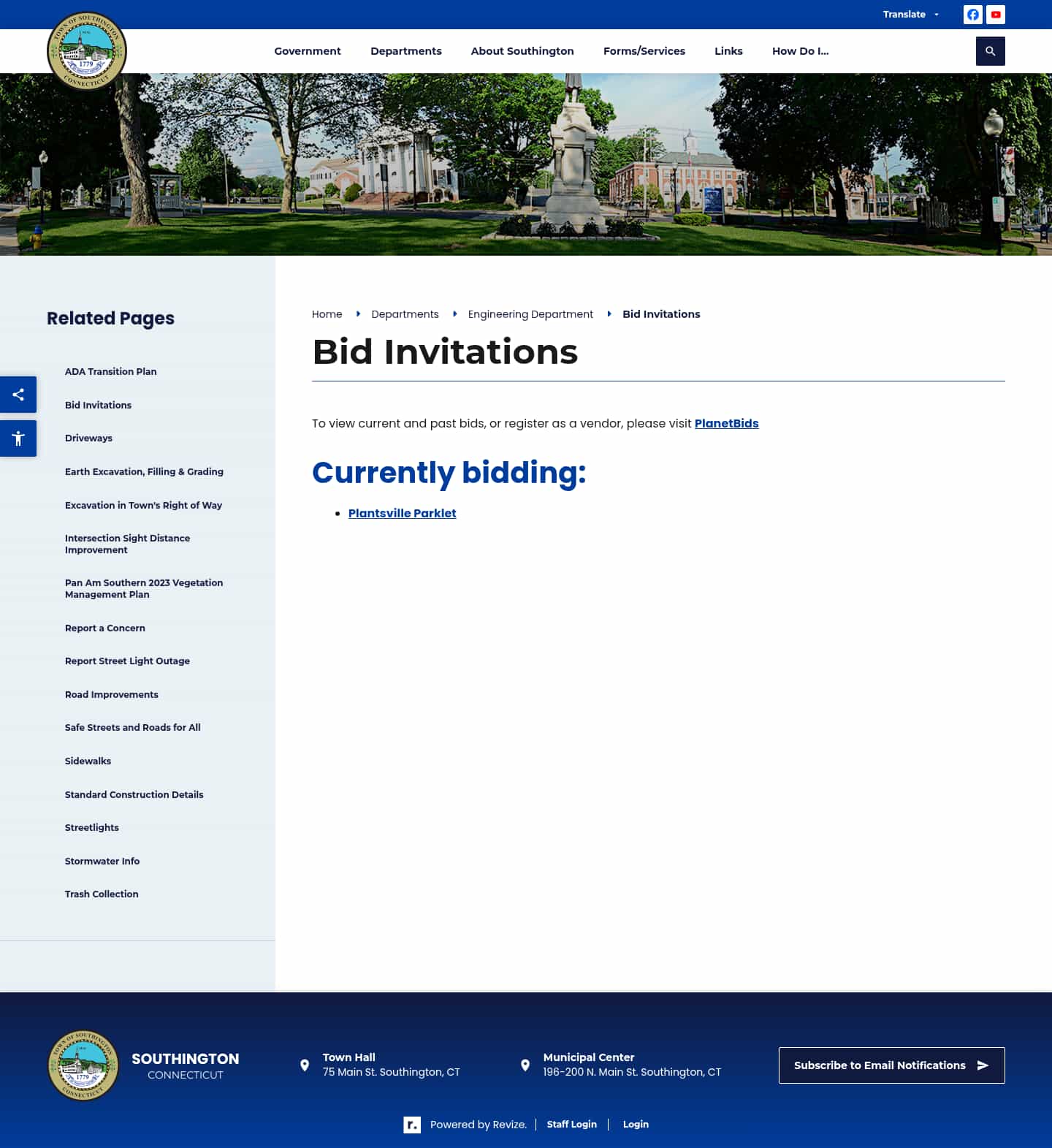Open Intersection Sight Distance Improvement page
The height and width of the screenshot is (1148, 1052).
[128, 544]
